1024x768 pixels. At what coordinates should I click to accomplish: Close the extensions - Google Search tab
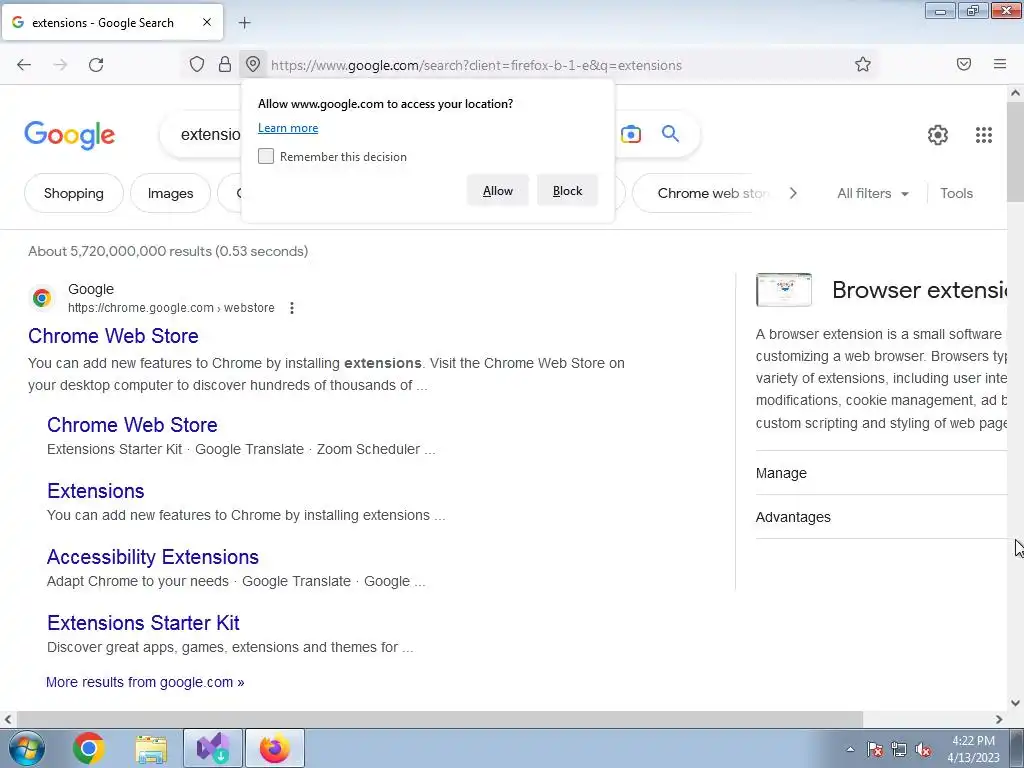[207, 22]
